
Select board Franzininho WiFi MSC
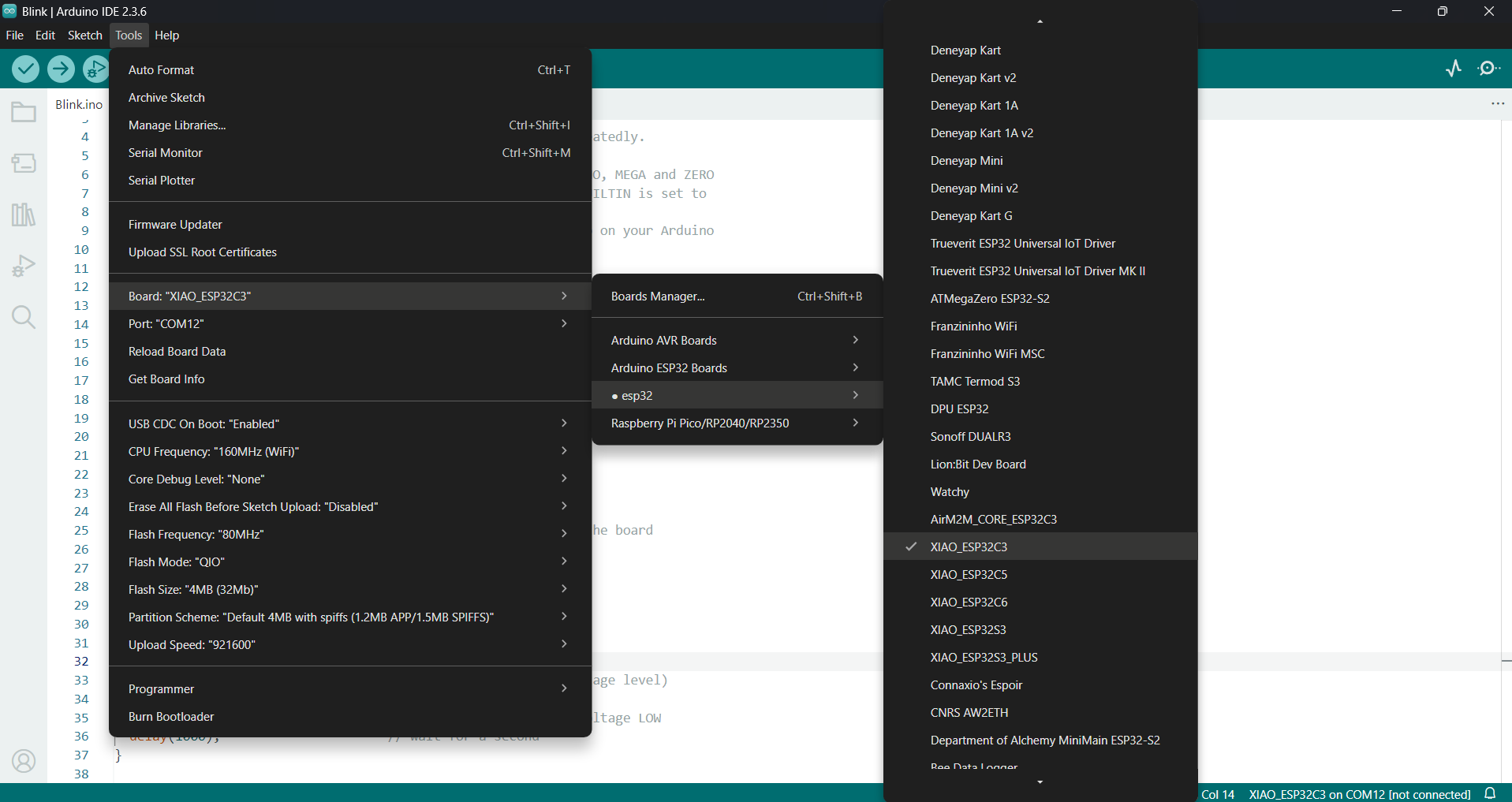(1040, 353)
